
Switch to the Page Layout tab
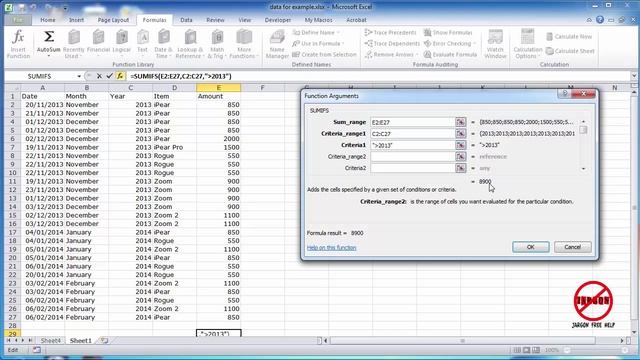tap(113, 20)
